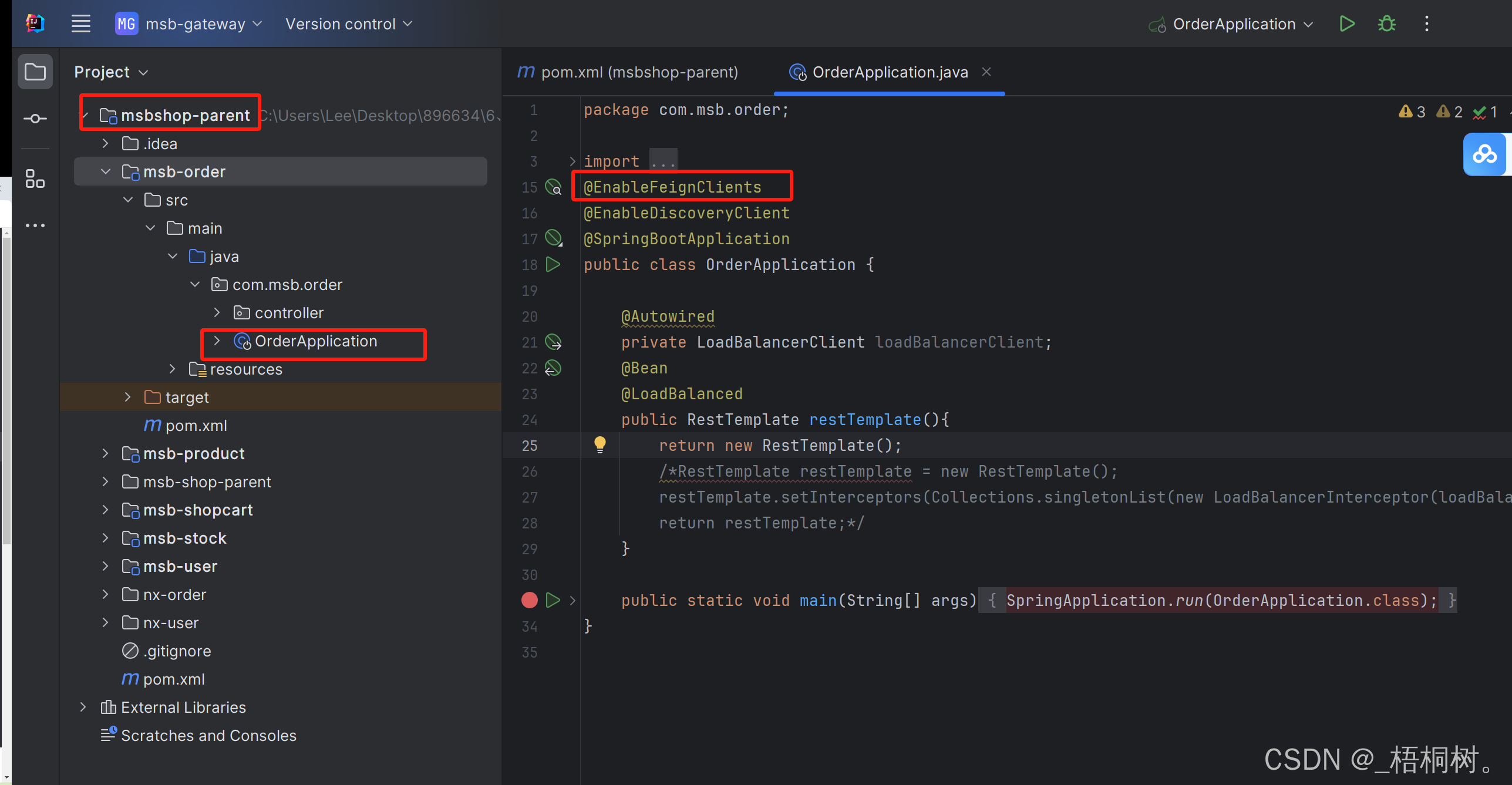The width and height of the screenshot is (1512, 785).
Task: Collapse the msb-order module folder
Action: coord(106,171)
